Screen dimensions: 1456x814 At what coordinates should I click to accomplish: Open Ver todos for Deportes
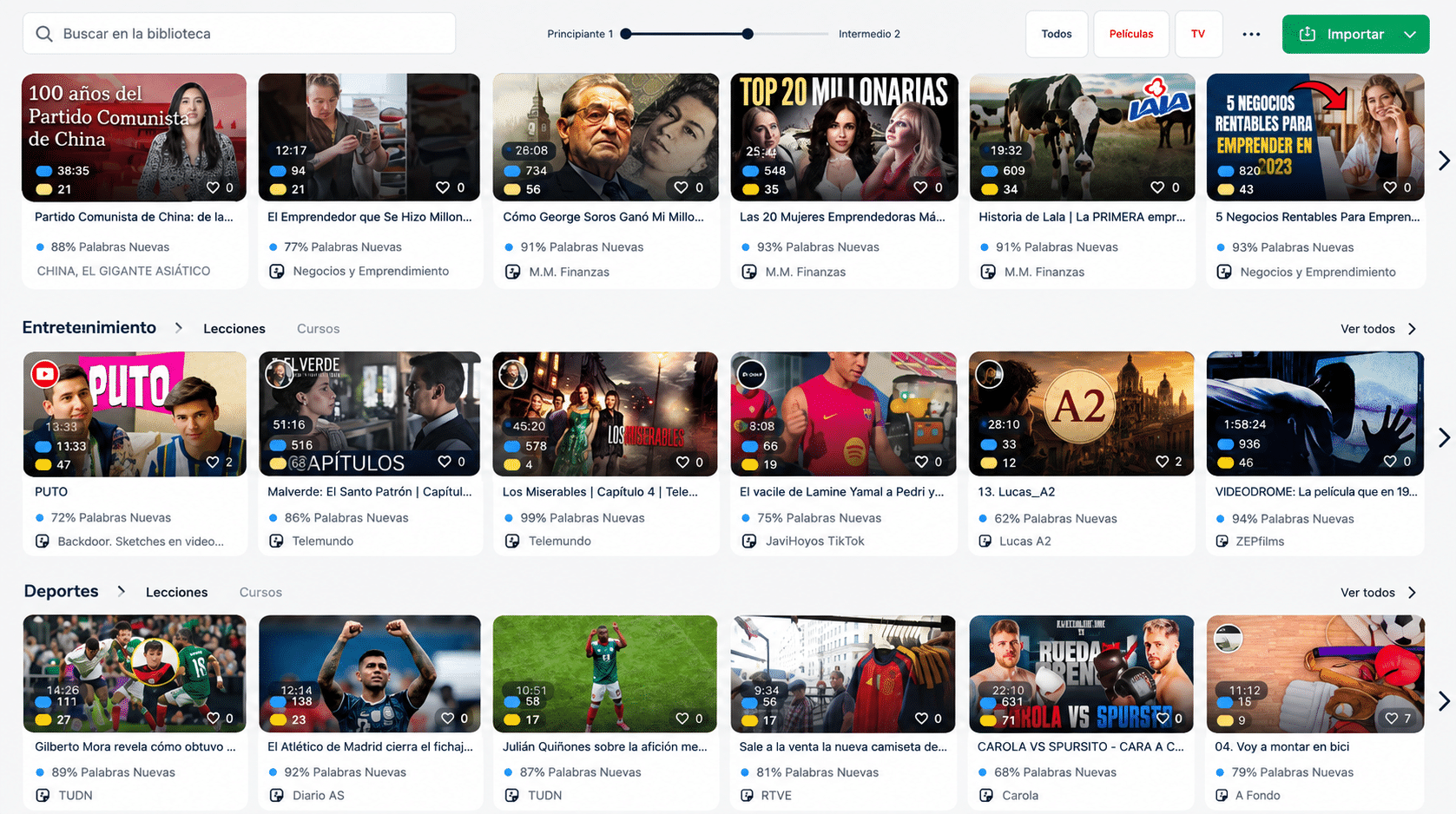1379,593
